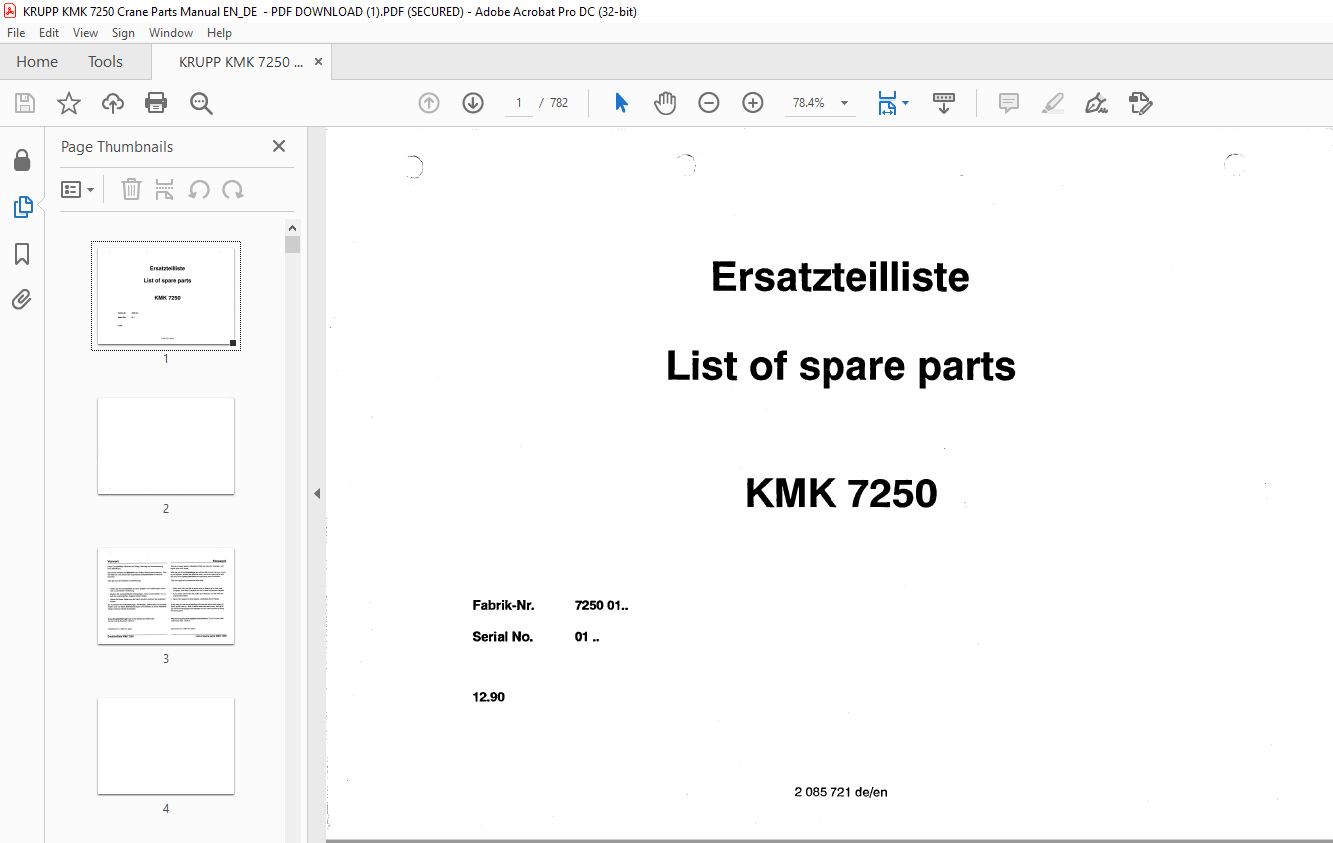
Task: Open thumbnail options dropdown menu
Action: 78,189
